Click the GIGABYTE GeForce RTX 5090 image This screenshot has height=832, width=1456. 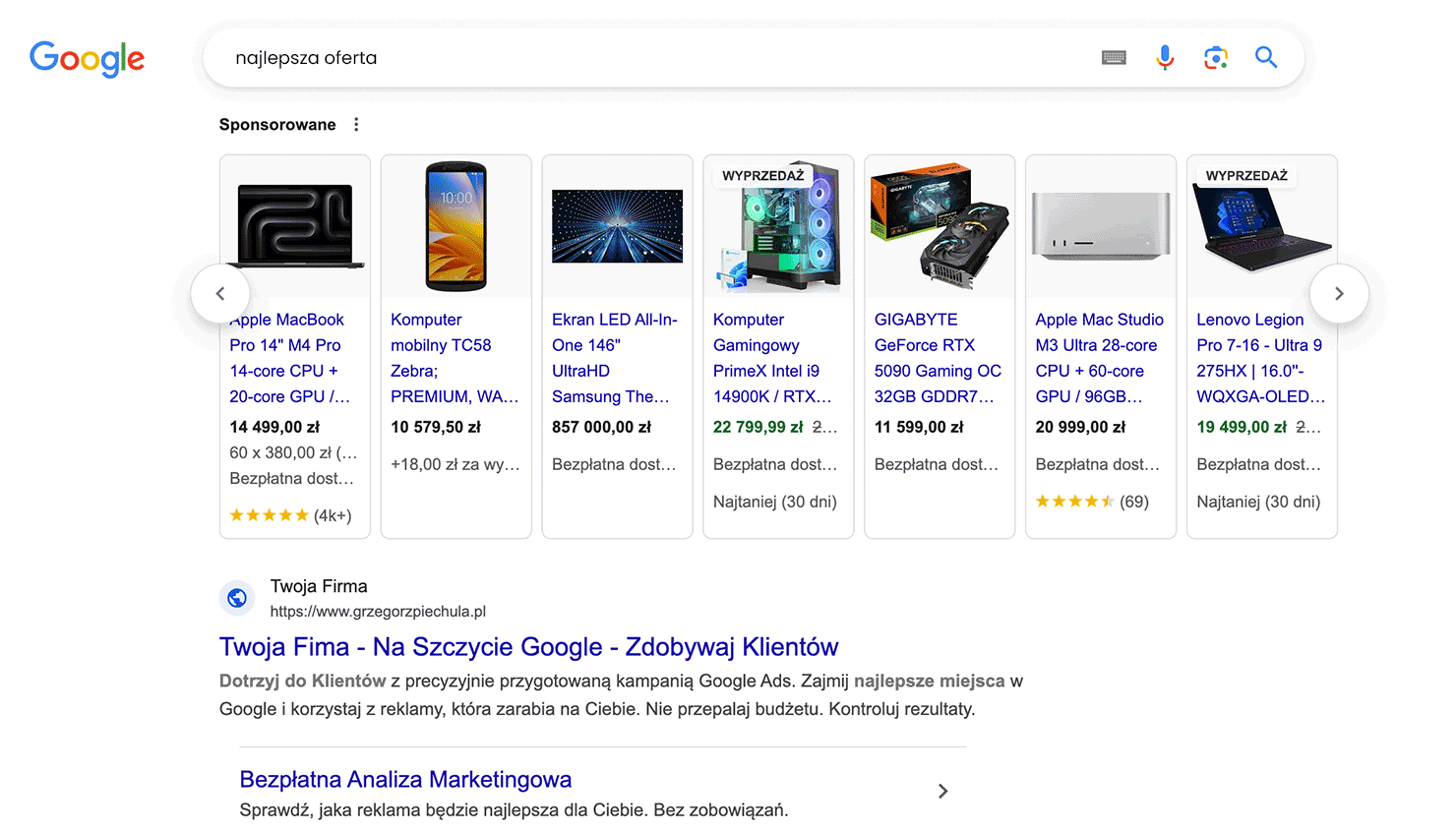pos(940,226)
